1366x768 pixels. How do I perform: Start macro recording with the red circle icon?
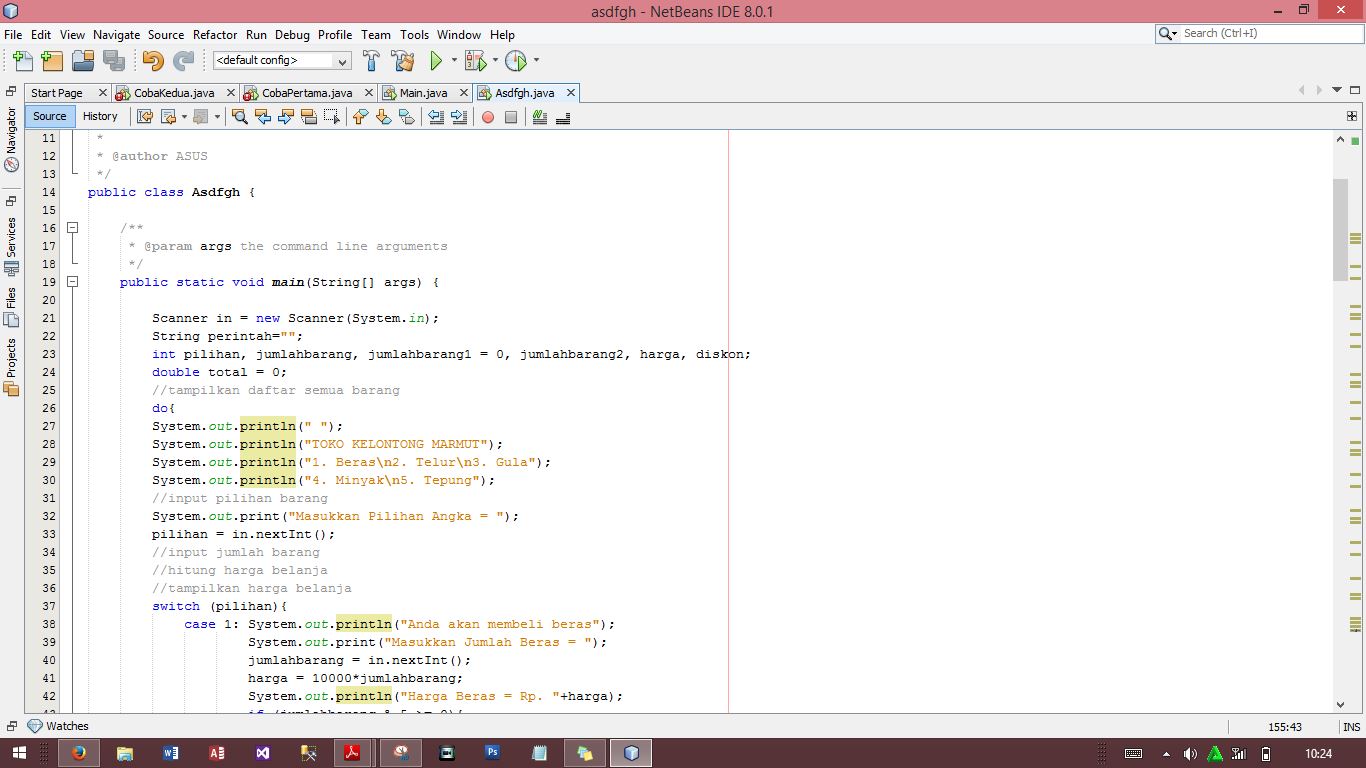488,117
